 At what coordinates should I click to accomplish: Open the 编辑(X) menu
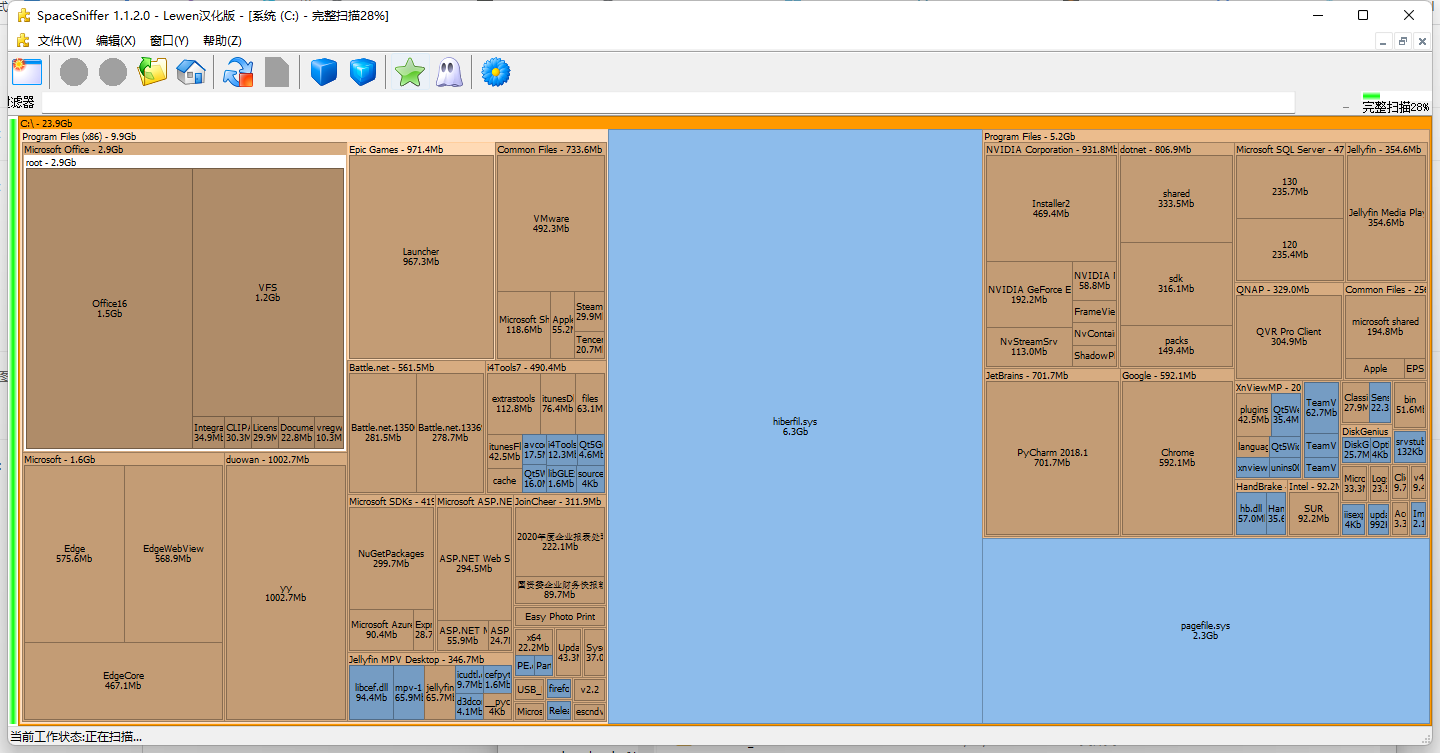point(116,41)
